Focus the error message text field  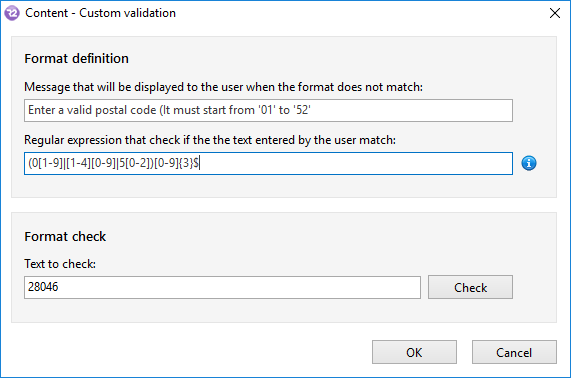(268, 110)
